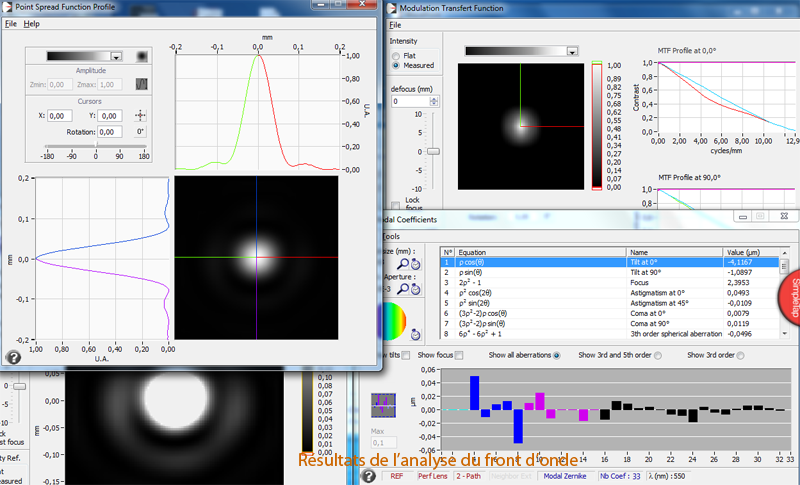
Task: Select the Tilt at 90° coefficient row
Action: coord(610,272)
